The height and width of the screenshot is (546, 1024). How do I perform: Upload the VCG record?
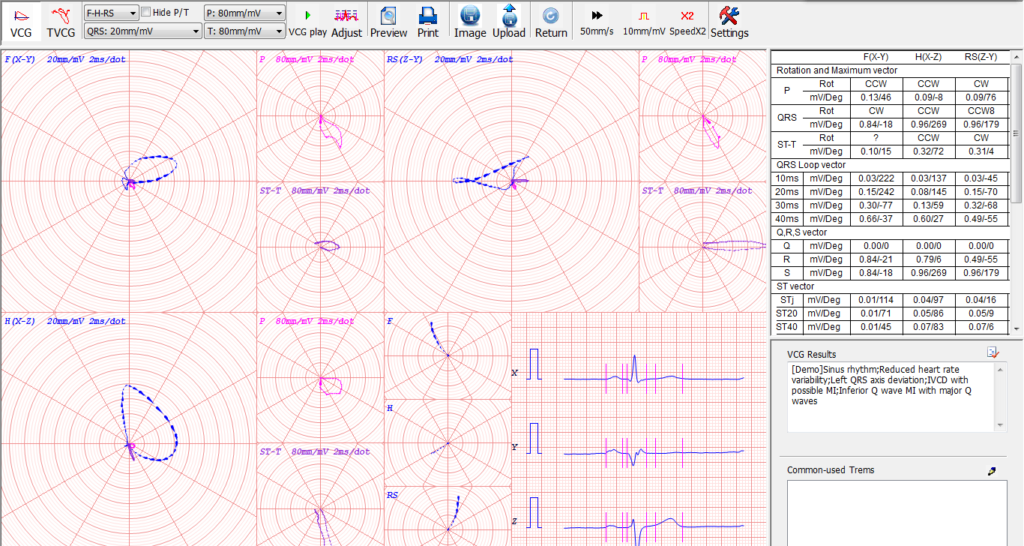509,21
